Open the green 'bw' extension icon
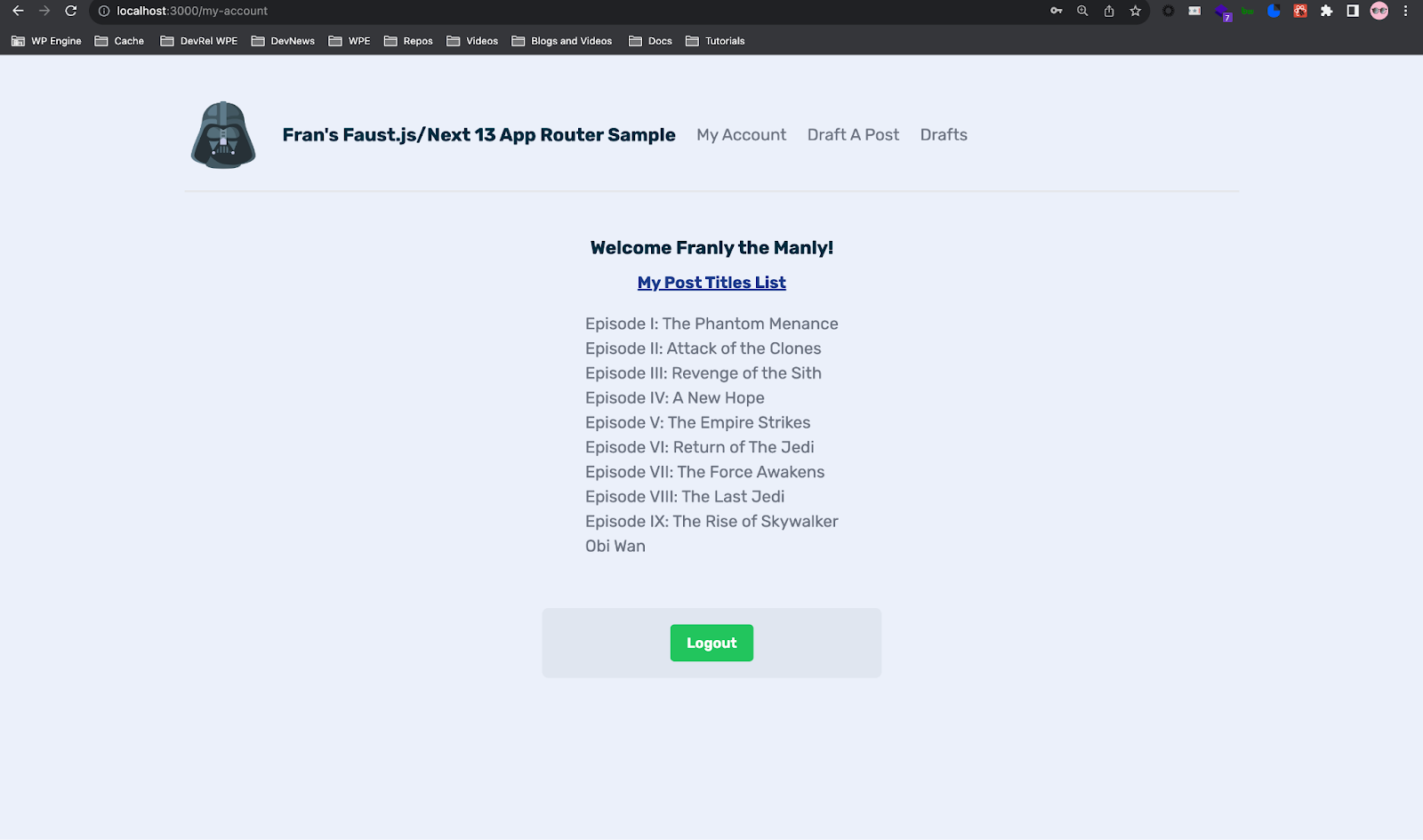The image size is (1423, 840). [x=1248, y=11]
